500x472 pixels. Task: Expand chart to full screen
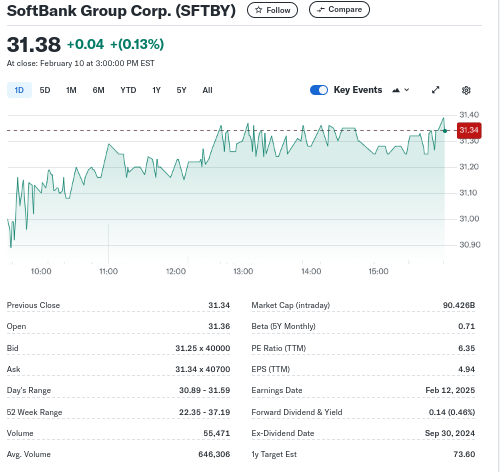click(435, 90)
